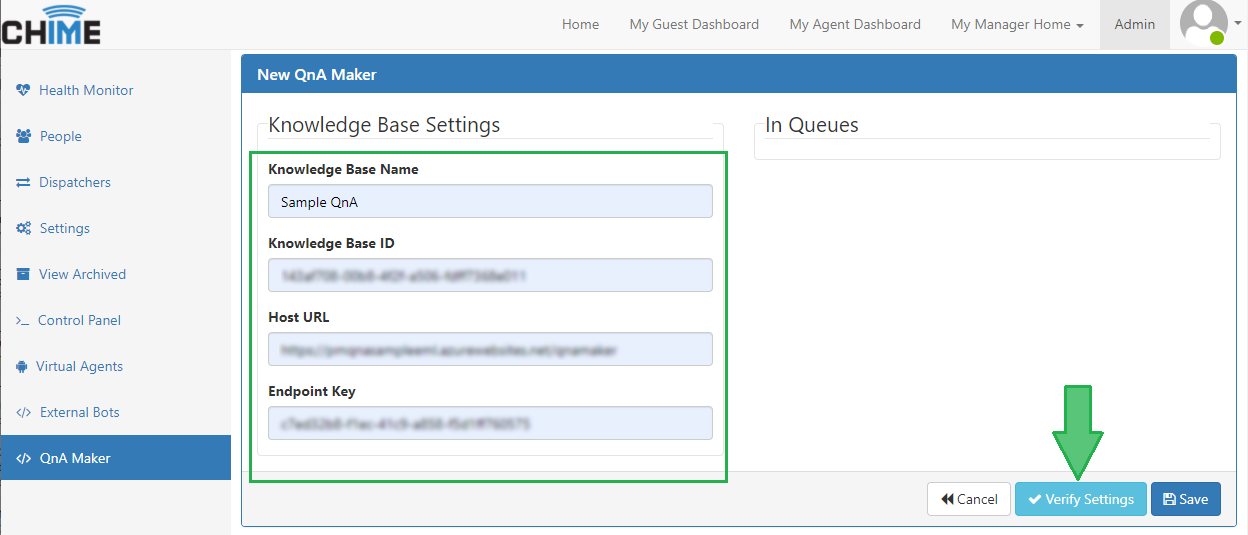Click the Knowledge Base ID field
This screenshot has width=1248, height=535.
[490, 275]
